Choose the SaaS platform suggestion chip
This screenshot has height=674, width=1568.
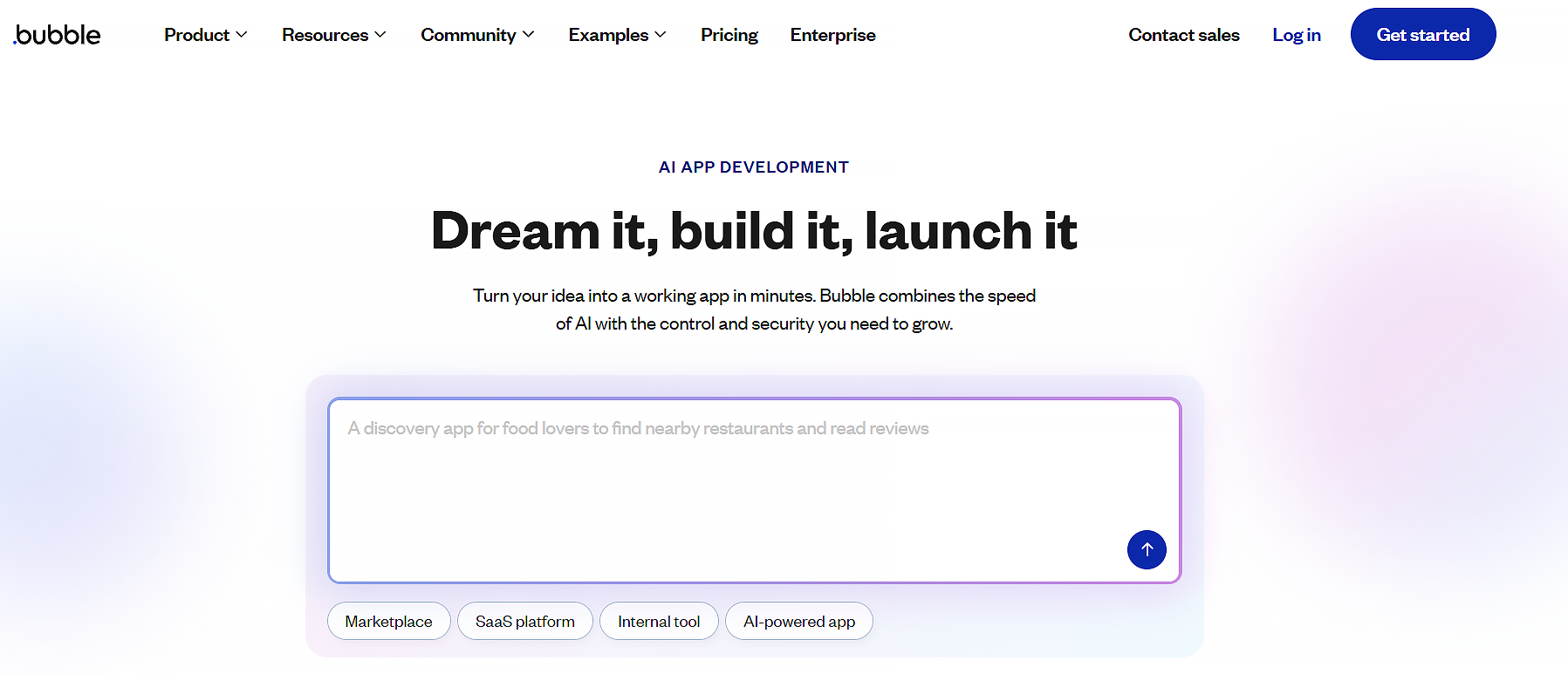point(525,621)
